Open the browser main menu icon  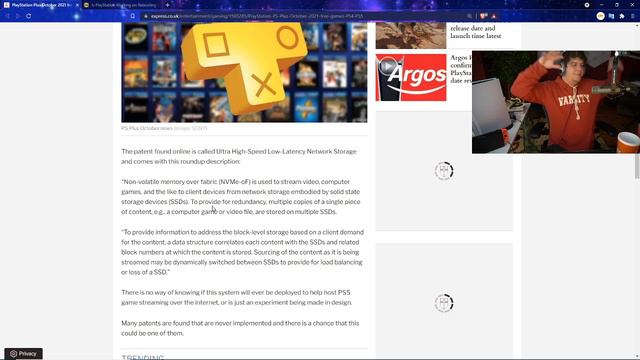633,16
